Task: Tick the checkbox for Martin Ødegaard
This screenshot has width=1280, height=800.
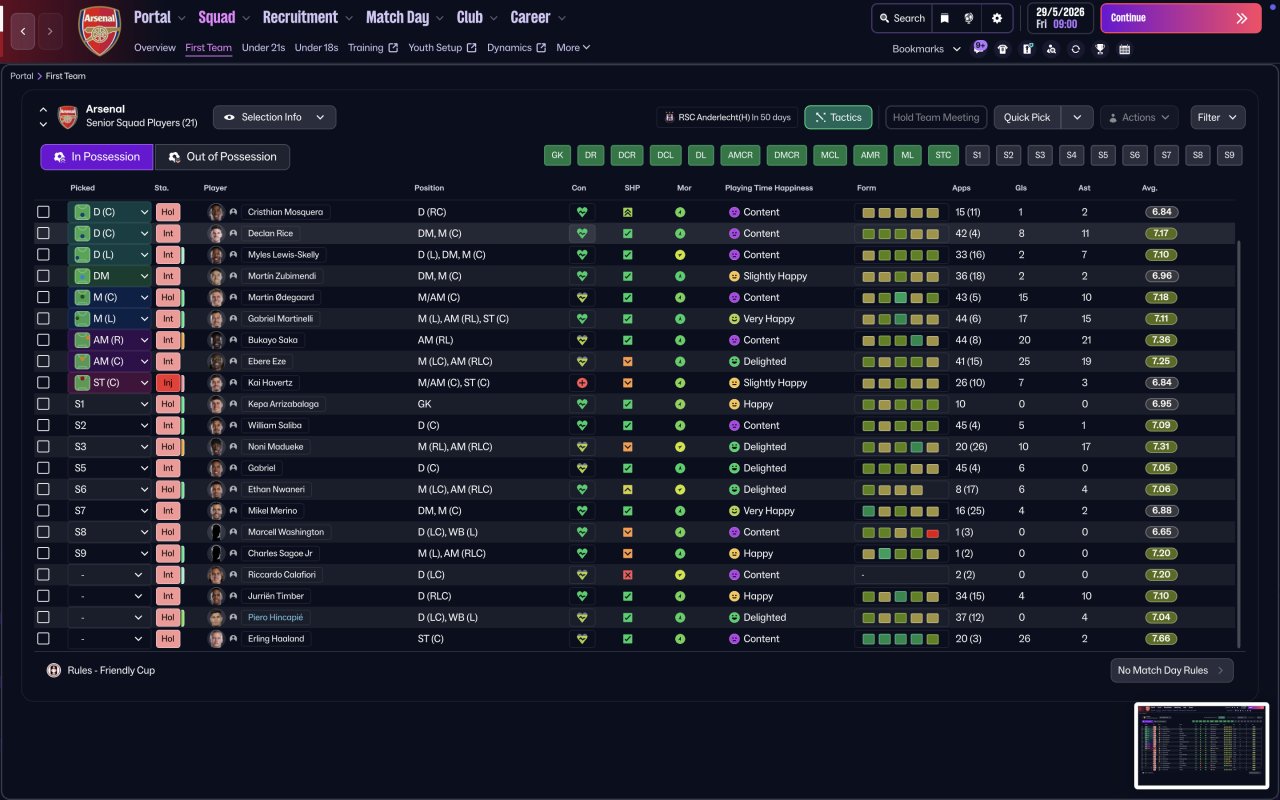Action: 43,297
